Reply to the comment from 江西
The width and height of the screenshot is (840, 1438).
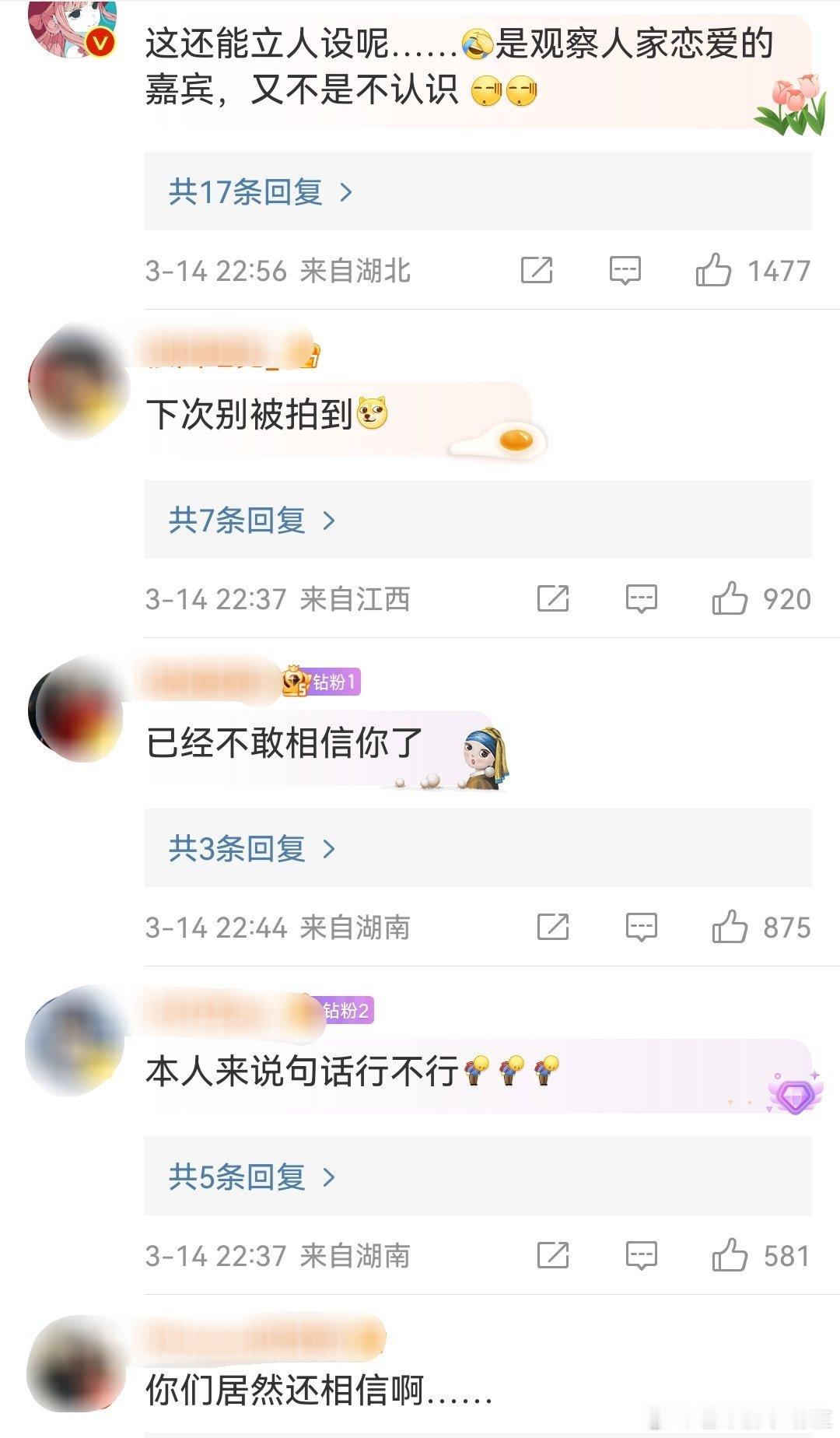642,599
